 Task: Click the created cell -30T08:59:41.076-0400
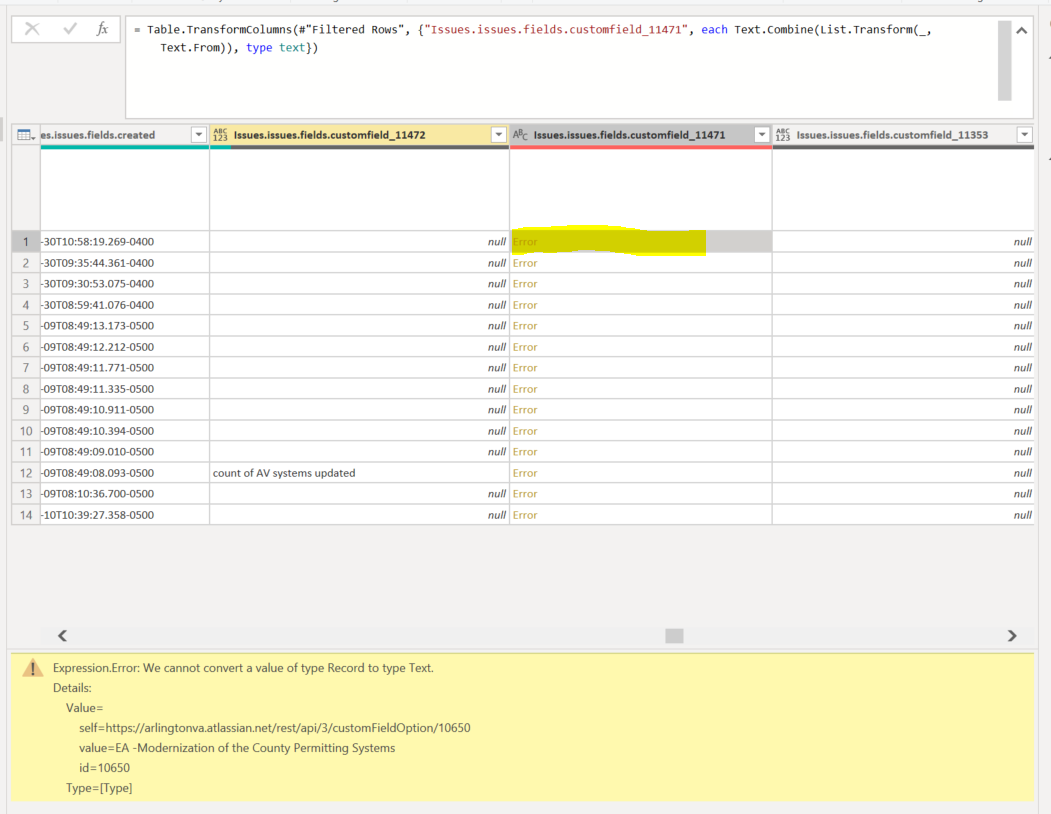125,305
